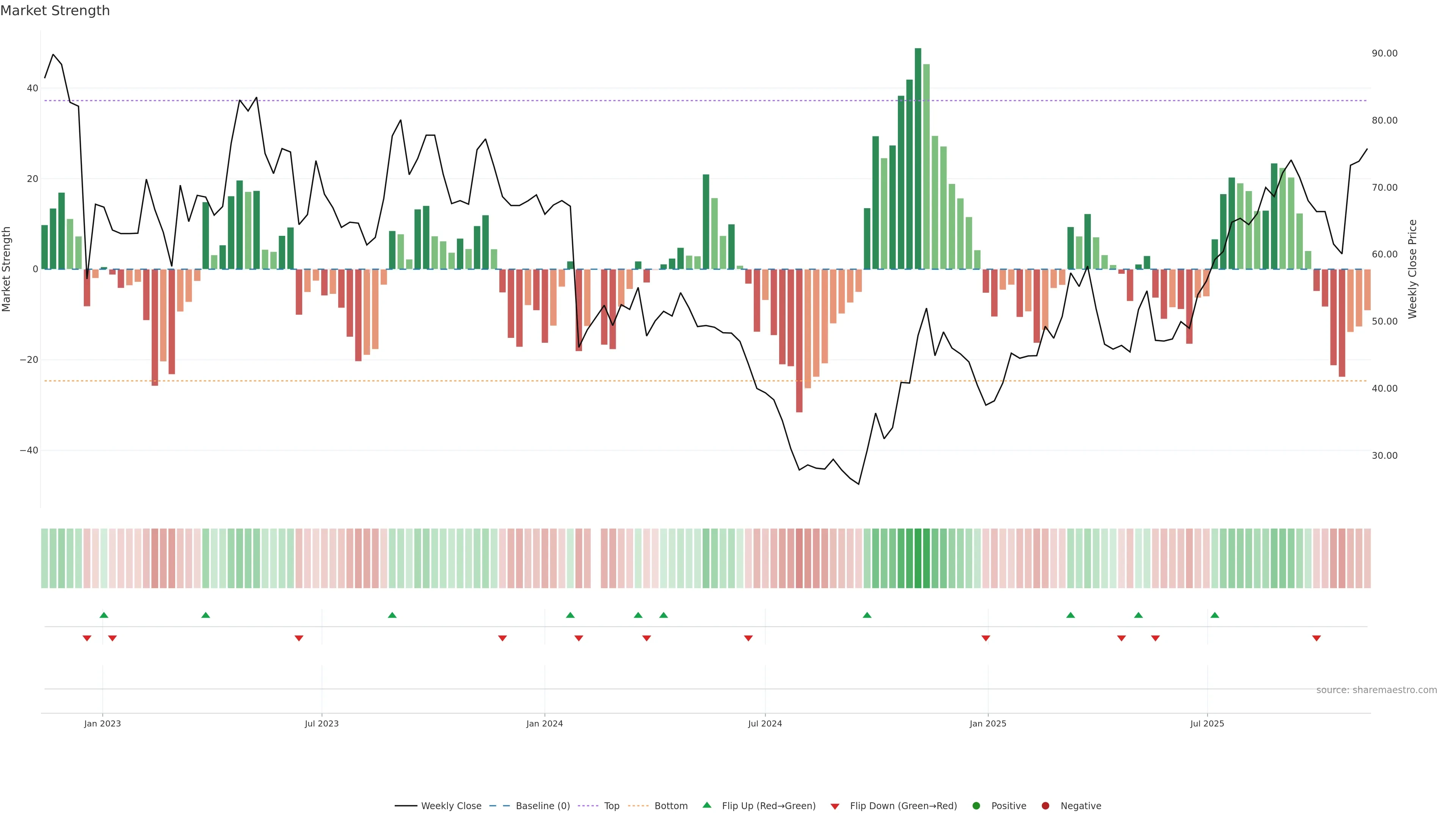This screenshot has width=1456, height=819.
Task: Click the green flip-up marker just after Jul 2025
Action: pyautogui.click(x=1214, y=615)
